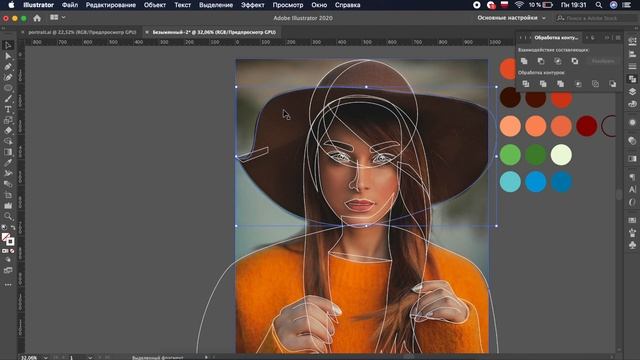Go to Home screen icon

pyautogui.click(x=37, y=18)
